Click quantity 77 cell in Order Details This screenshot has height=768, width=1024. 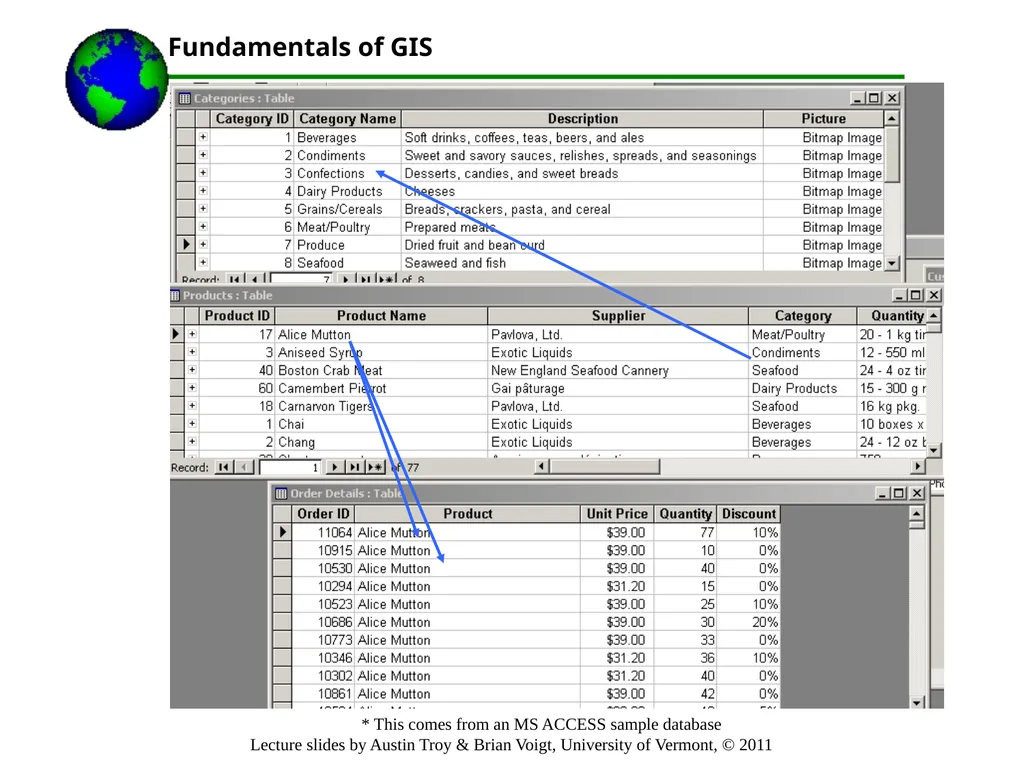click(684, 532)
